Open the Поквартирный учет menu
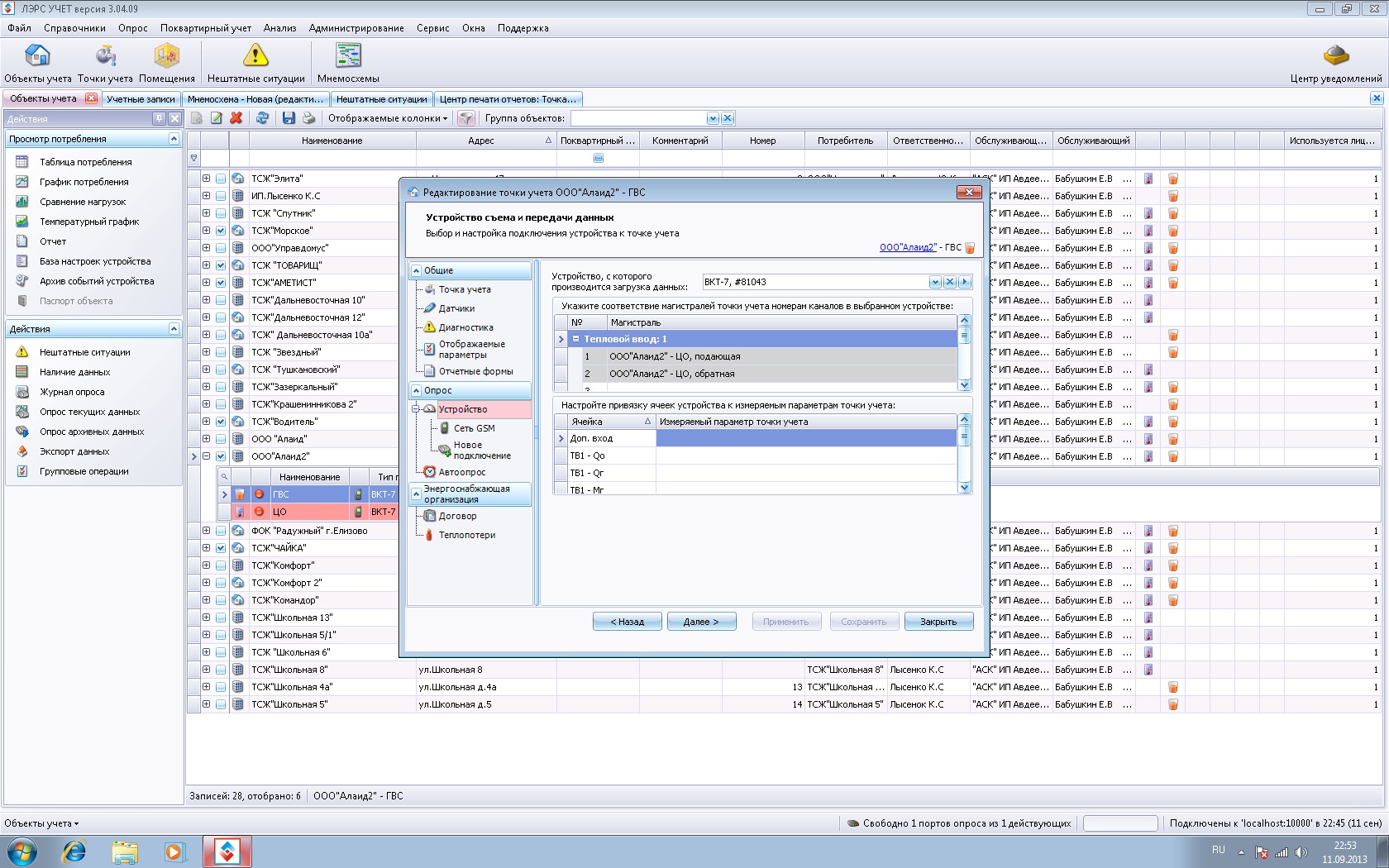Viewport: 1389px width, 868px height. pyautogui.click(x=206, y=28)
